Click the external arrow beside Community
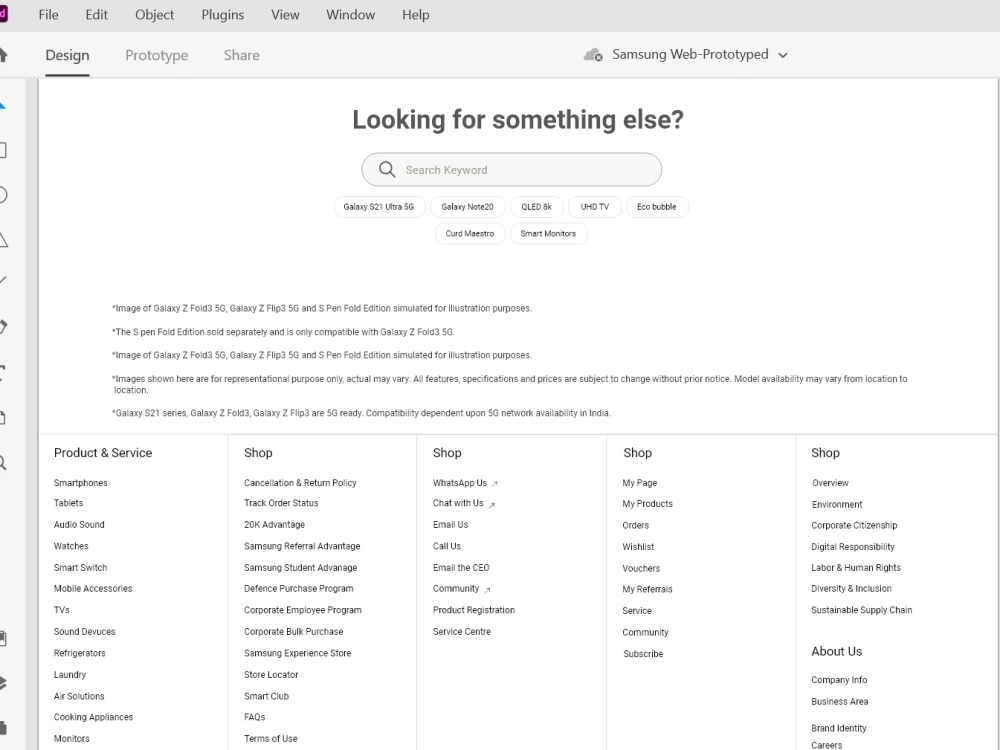1000x750 pixels. 487,589
